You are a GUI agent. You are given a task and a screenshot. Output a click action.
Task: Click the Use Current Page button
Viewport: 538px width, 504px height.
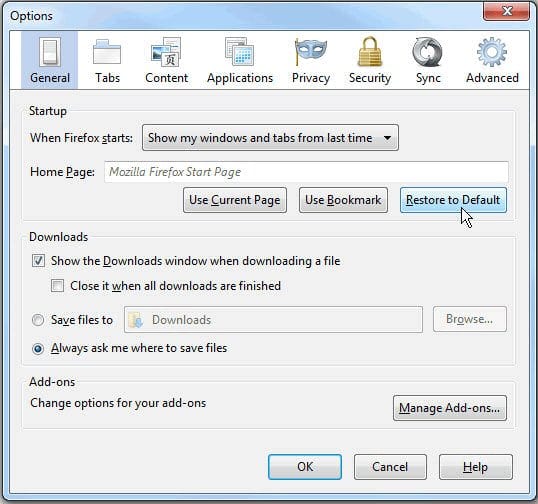[235, 200]
